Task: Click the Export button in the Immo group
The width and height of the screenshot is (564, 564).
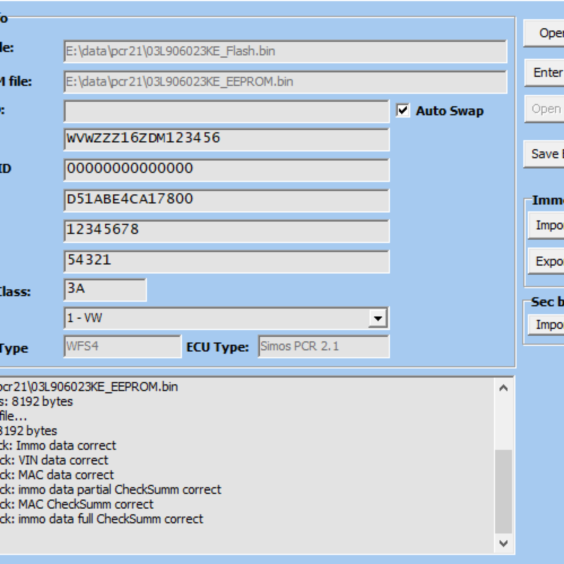Action: click(x=546, y=261)
